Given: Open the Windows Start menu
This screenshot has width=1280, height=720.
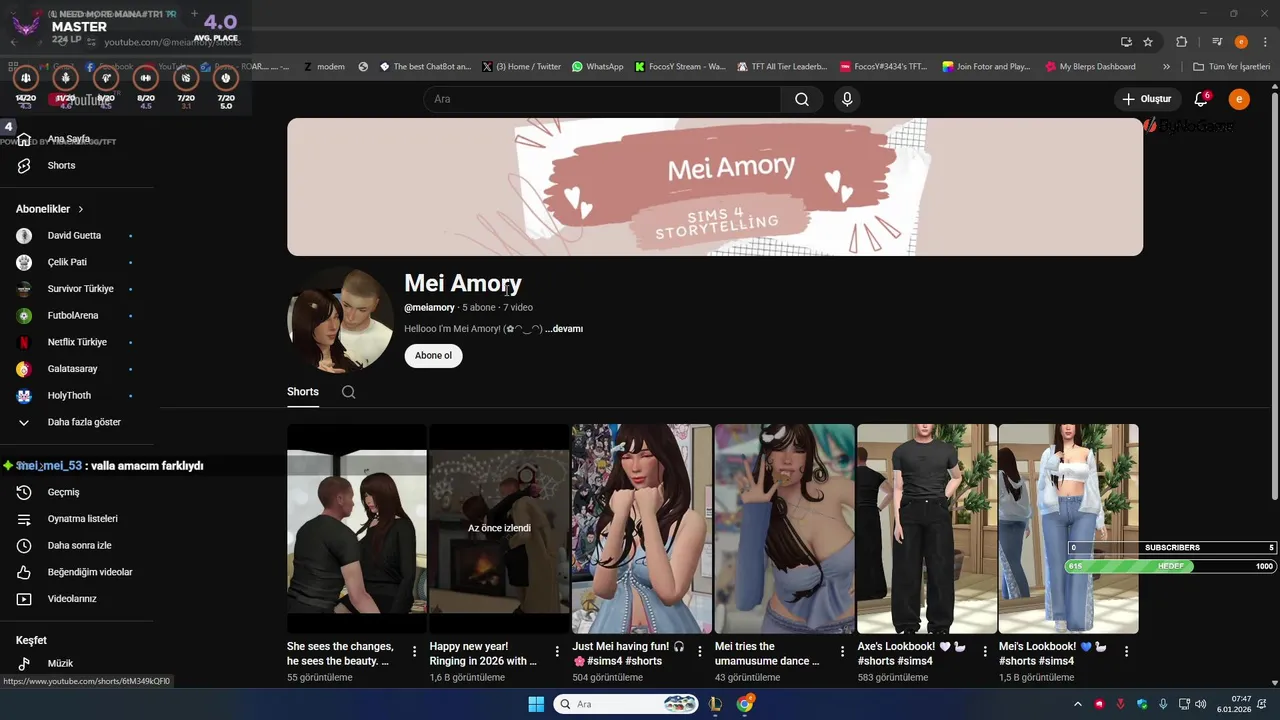Looking at the screenshot, I should click(x=536, y=704).
